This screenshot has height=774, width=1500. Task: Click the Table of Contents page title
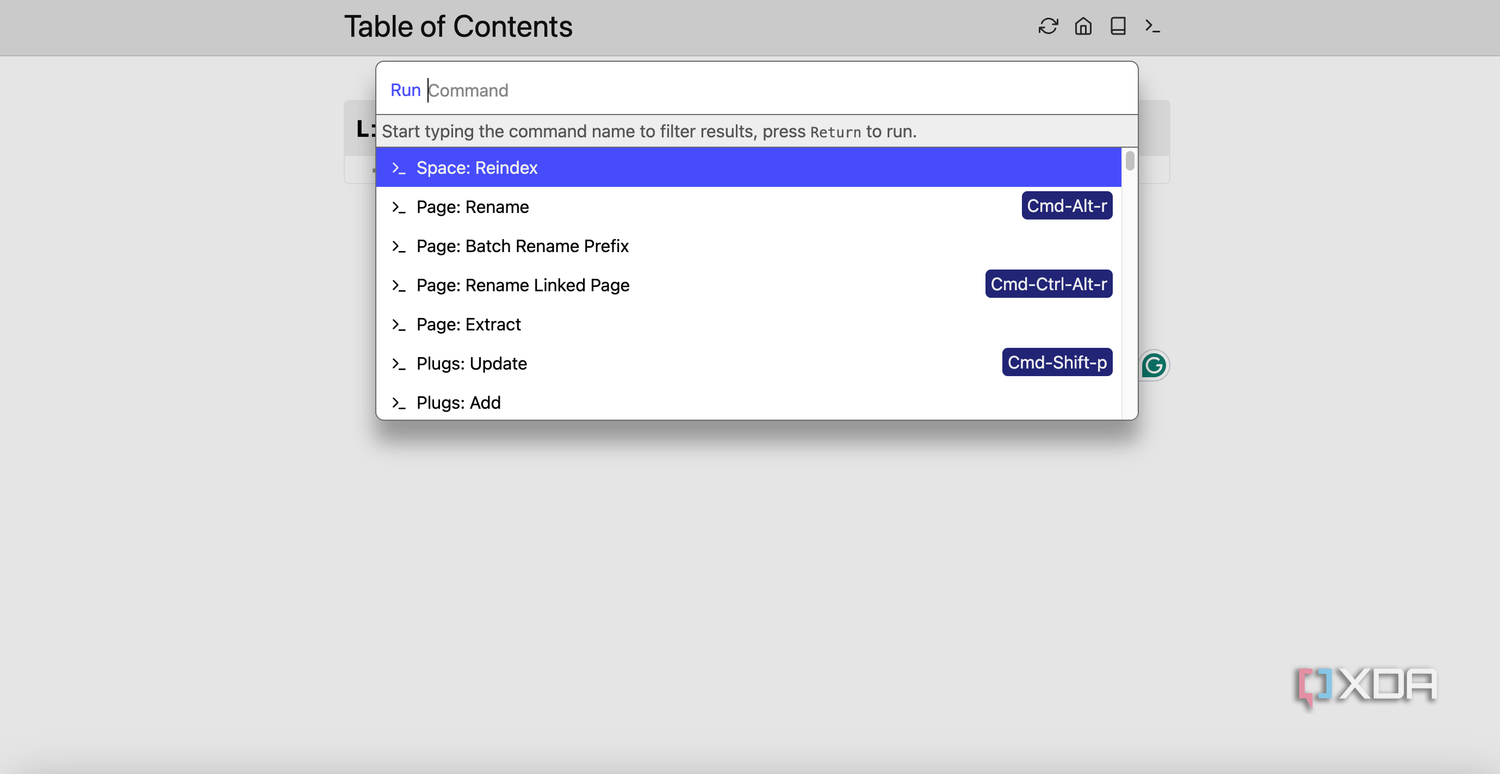(458, 27)
